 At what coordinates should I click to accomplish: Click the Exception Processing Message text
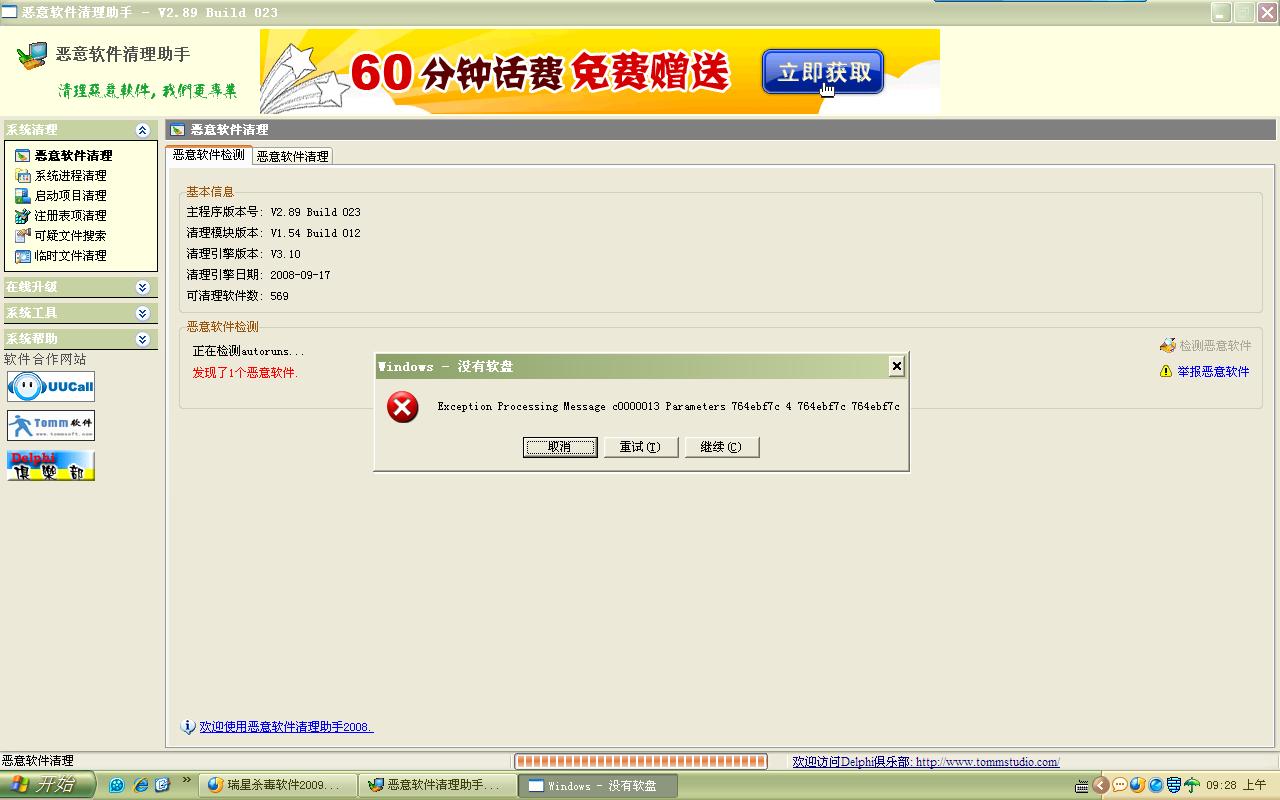(668, 406)
